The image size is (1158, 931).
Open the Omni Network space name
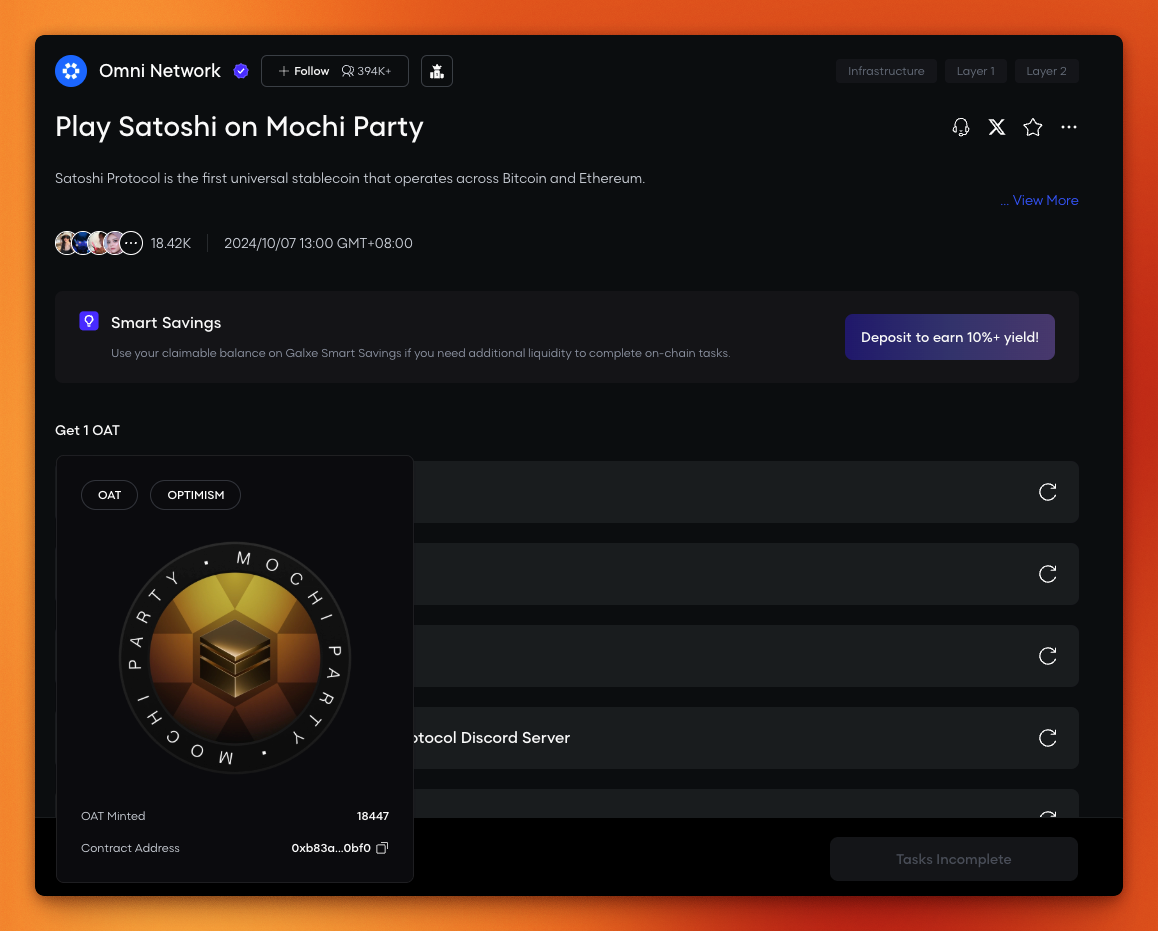point(160,71)
